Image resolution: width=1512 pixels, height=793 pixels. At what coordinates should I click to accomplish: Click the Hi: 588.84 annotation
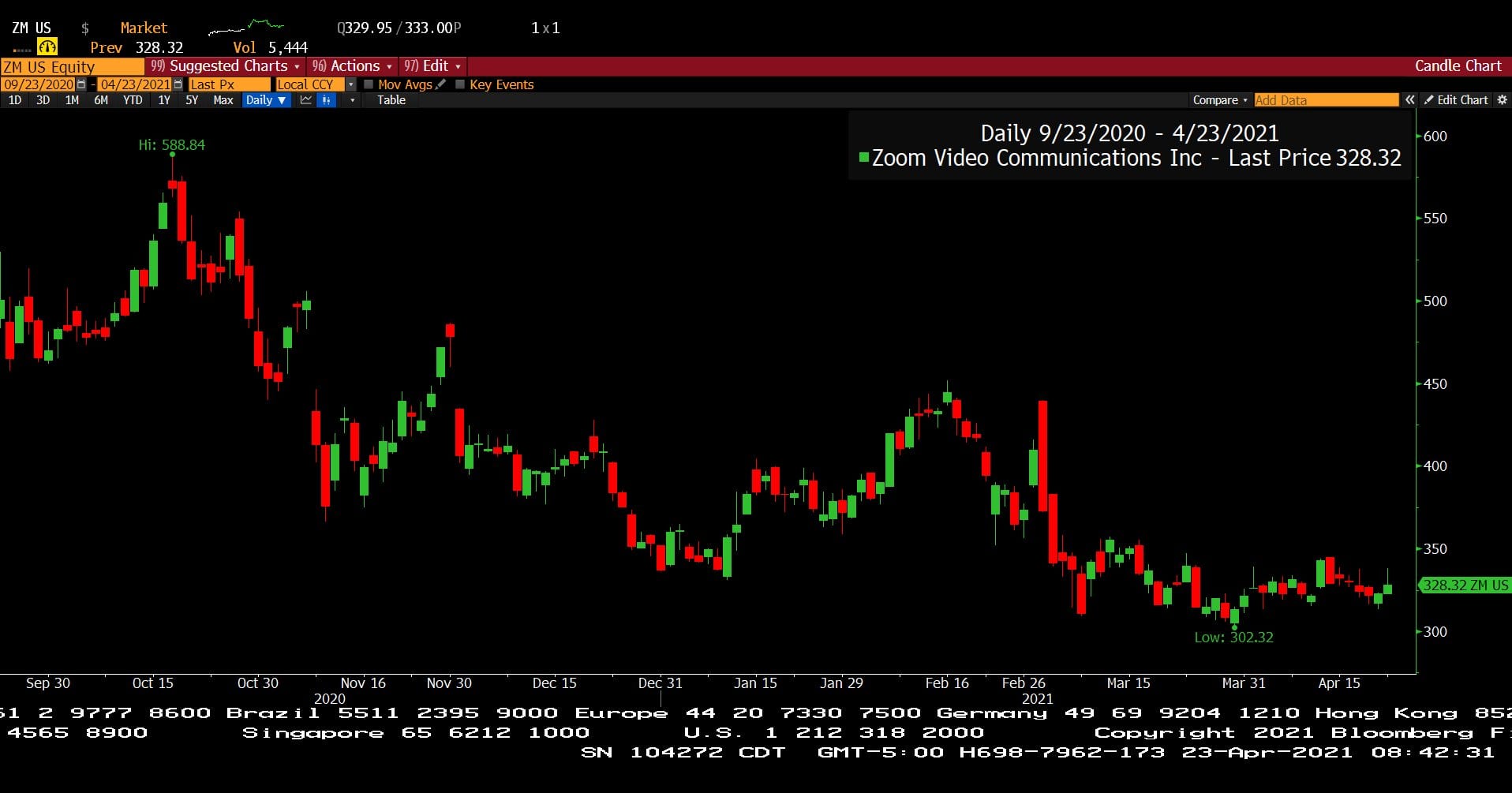(x=172, y=145)
